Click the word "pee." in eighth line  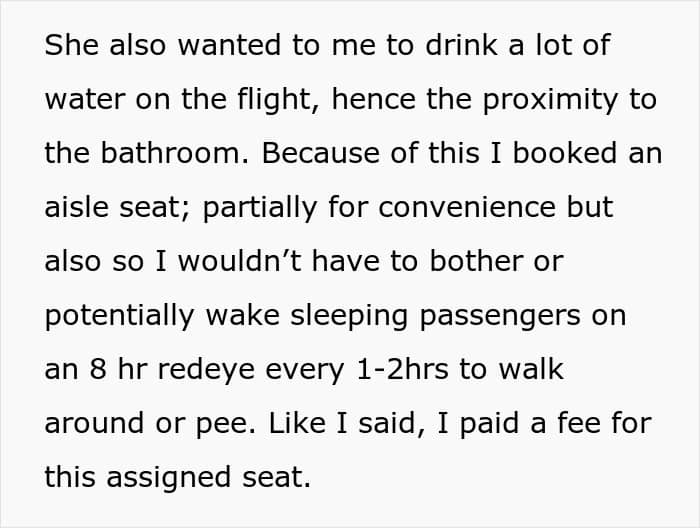tap(226, 423)
